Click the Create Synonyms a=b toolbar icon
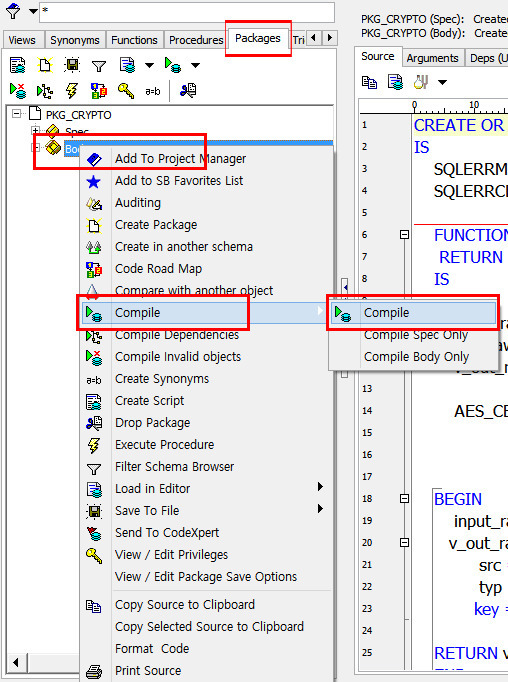508x682 pixels. [153, 91]
